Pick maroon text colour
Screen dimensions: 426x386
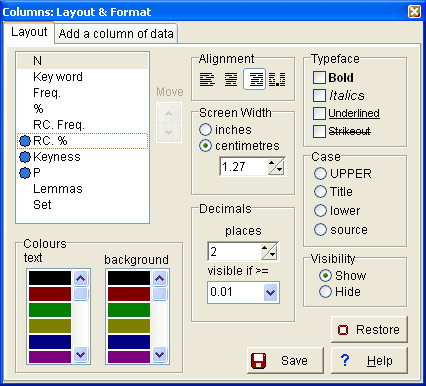point(50,294)
